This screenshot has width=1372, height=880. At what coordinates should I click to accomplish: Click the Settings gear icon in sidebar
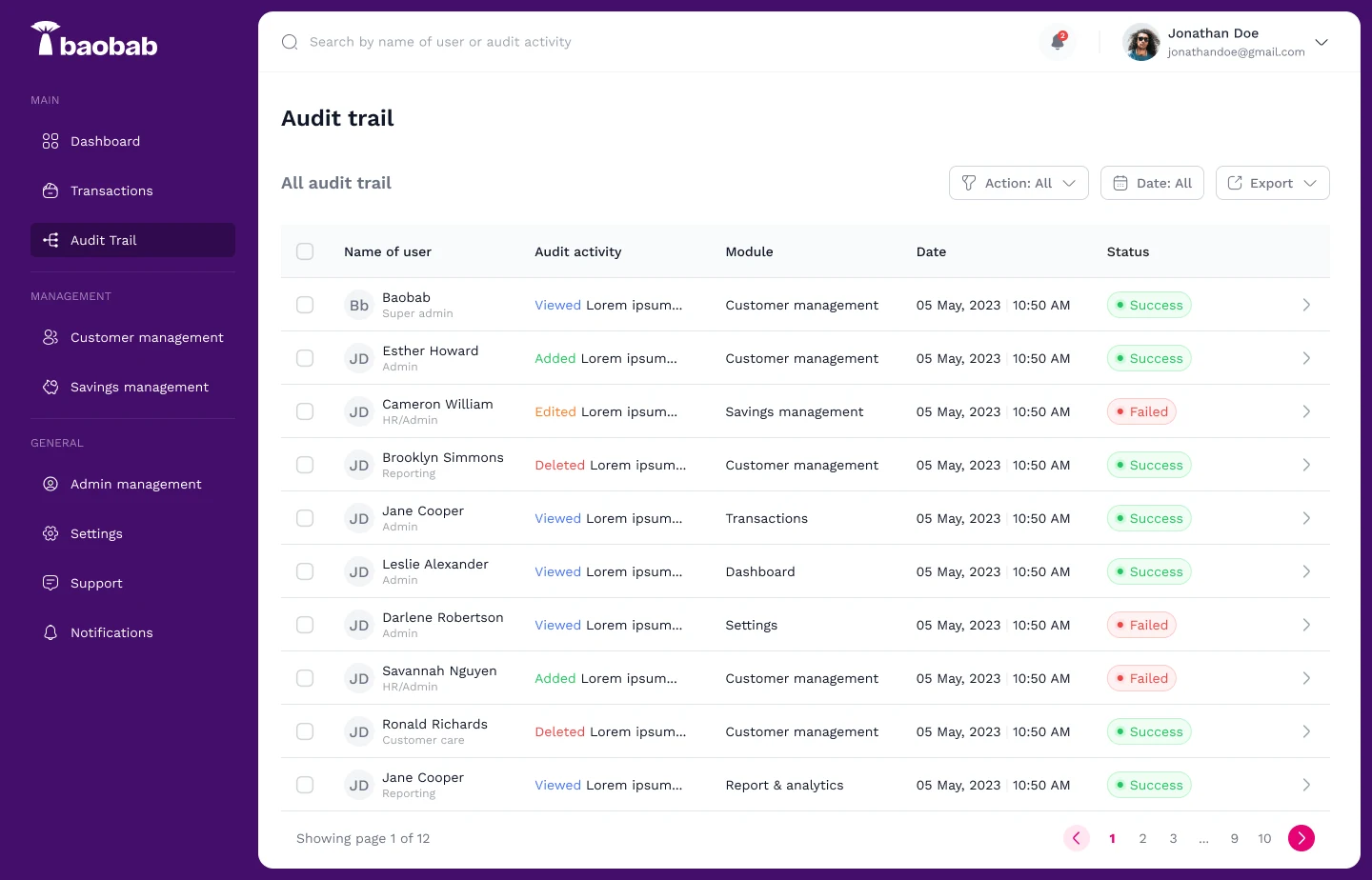click(x=50, y=533)
